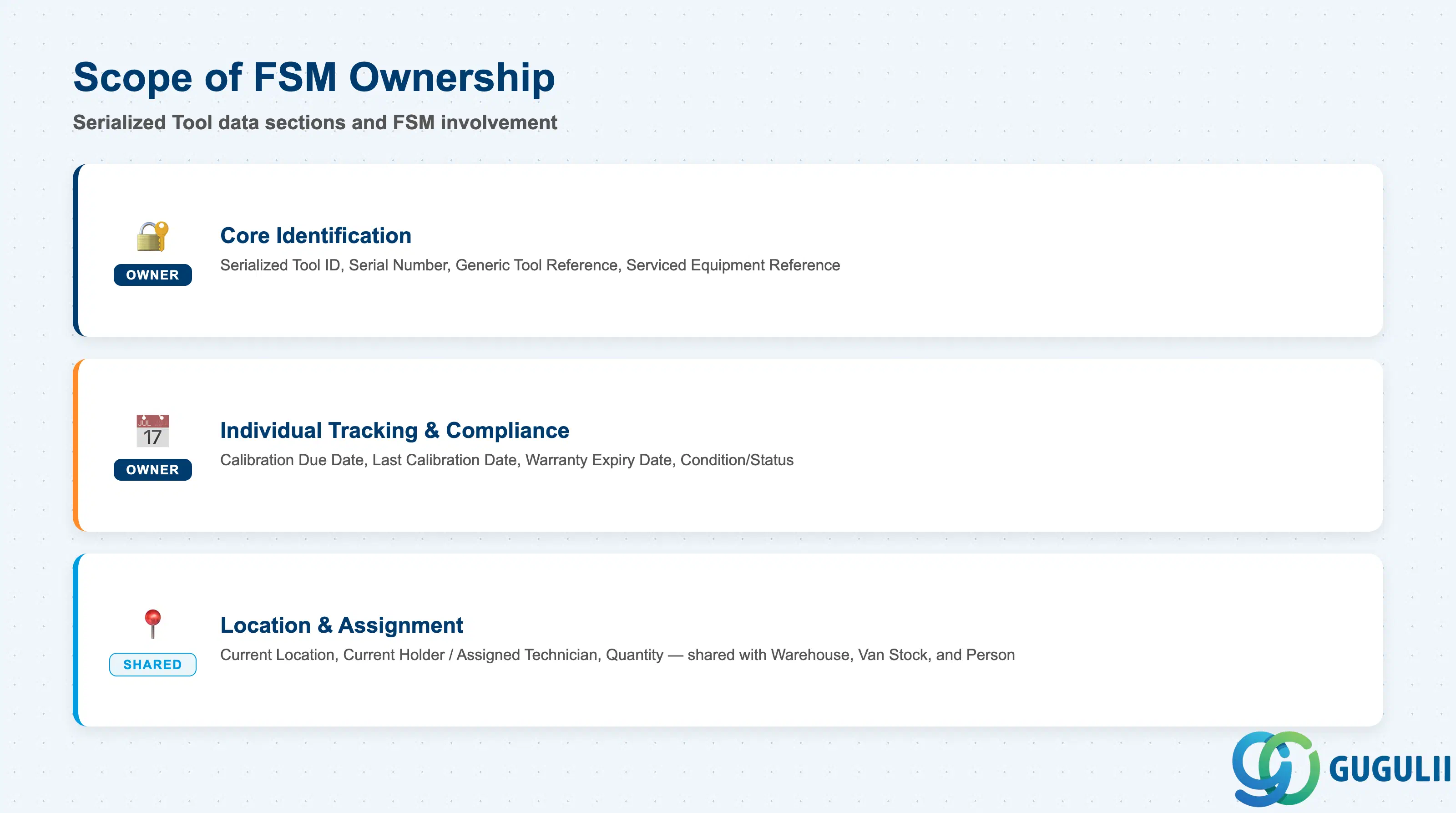Screen dimensions: 1456x813
Task: Click the OWNER badge under Core Identification
Action: click(x=152, y=275)
